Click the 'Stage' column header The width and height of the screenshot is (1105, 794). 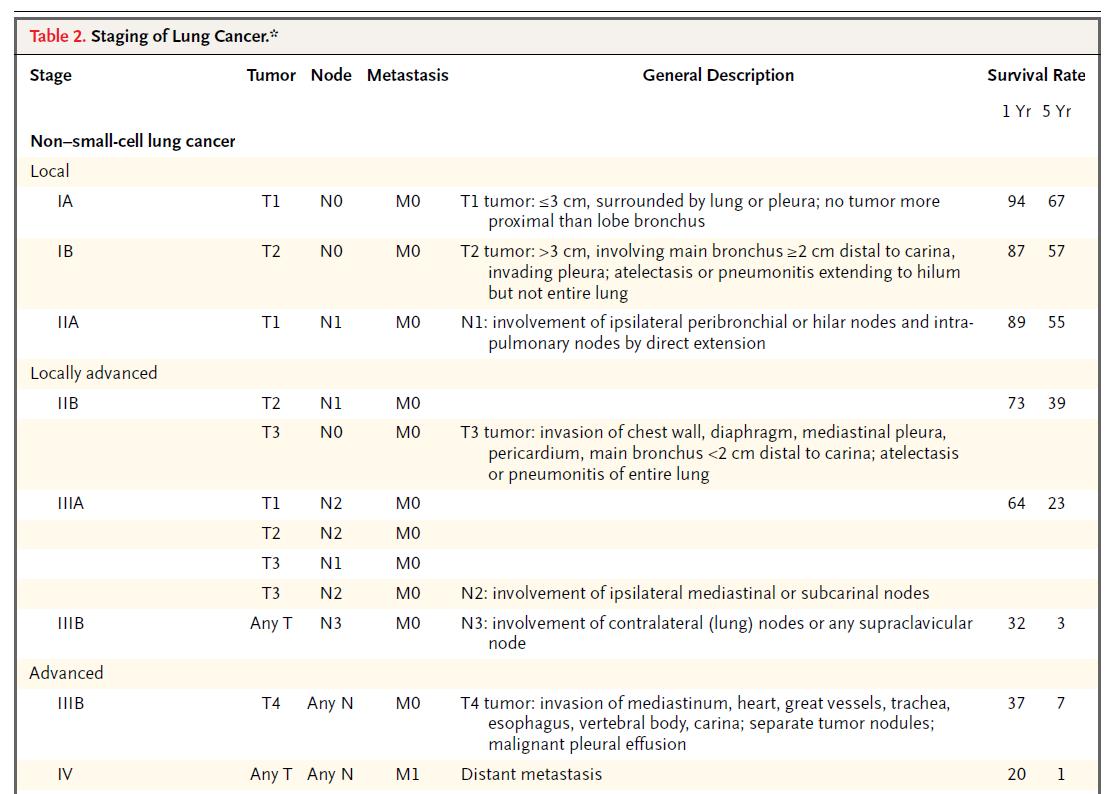(x=51, y=75)
